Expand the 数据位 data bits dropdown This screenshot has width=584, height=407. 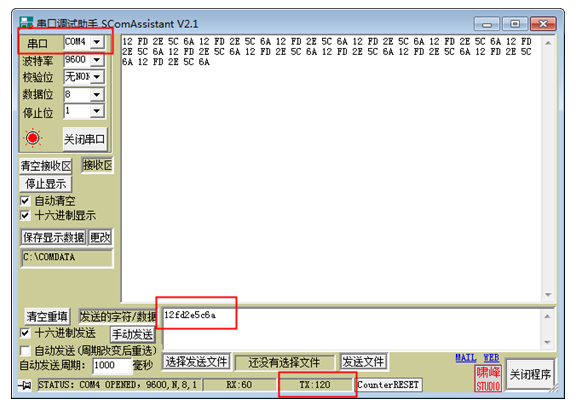tap(97, 95)
